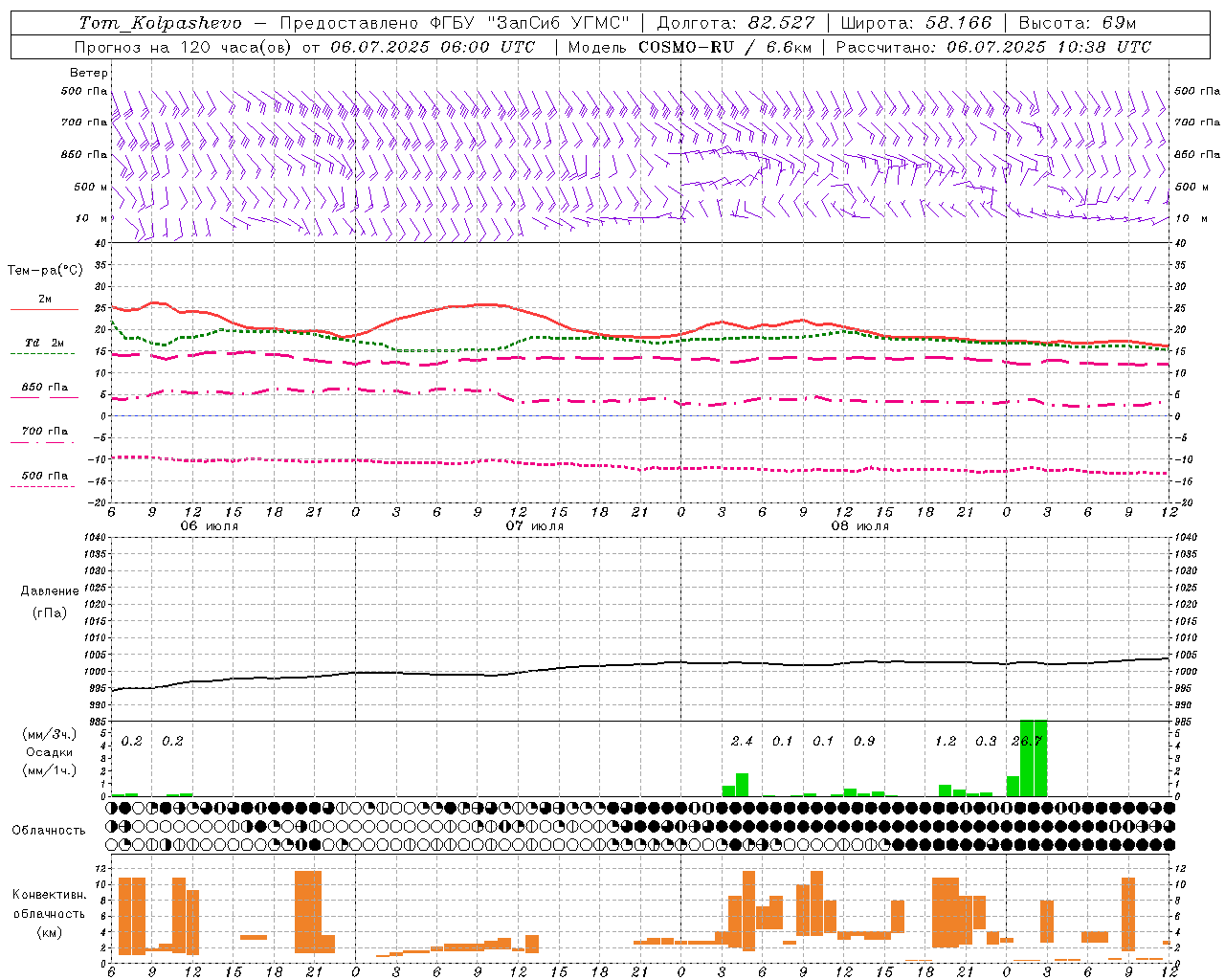Click the Высота: 69м header value
Viewport: 1225px width, 980px height.
tap(1078, 23)
